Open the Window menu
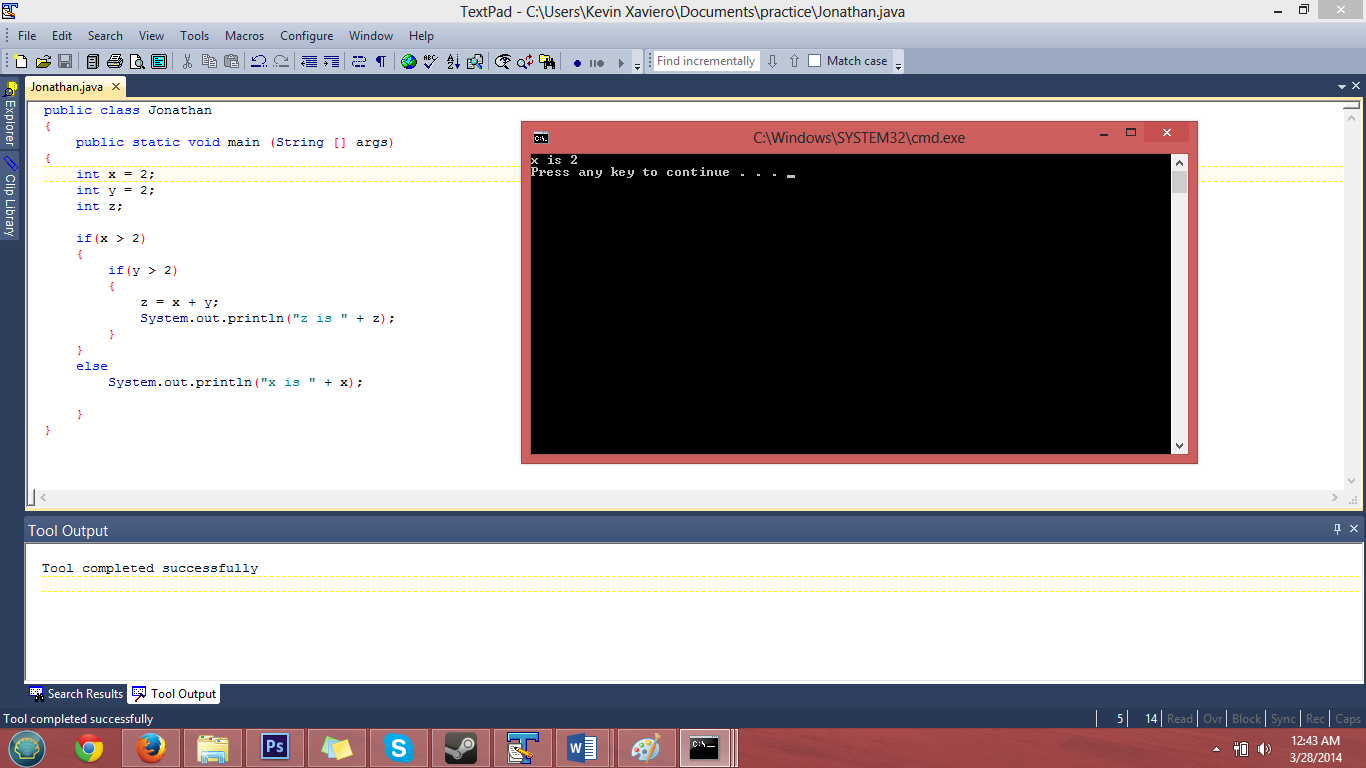The height and width of the screenshot is (768, 1366). 371,35
